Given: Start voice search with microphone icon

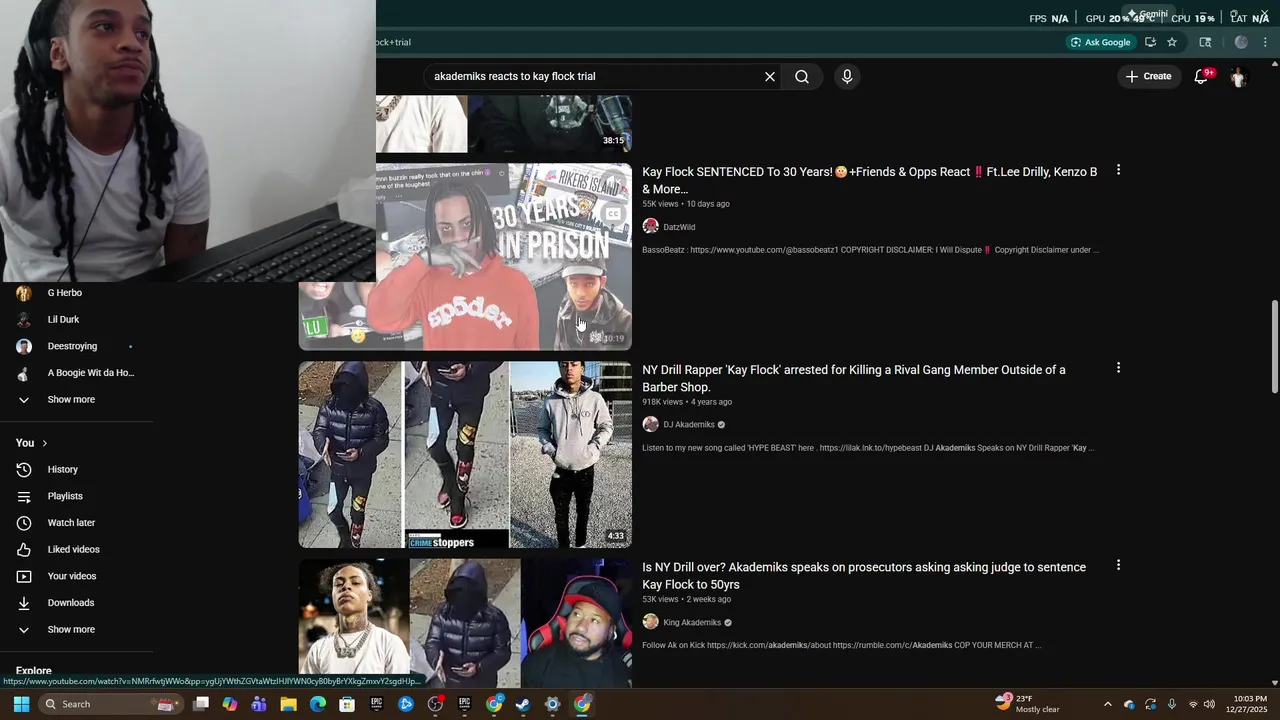Looking at the screenshot, I should 847,77.
